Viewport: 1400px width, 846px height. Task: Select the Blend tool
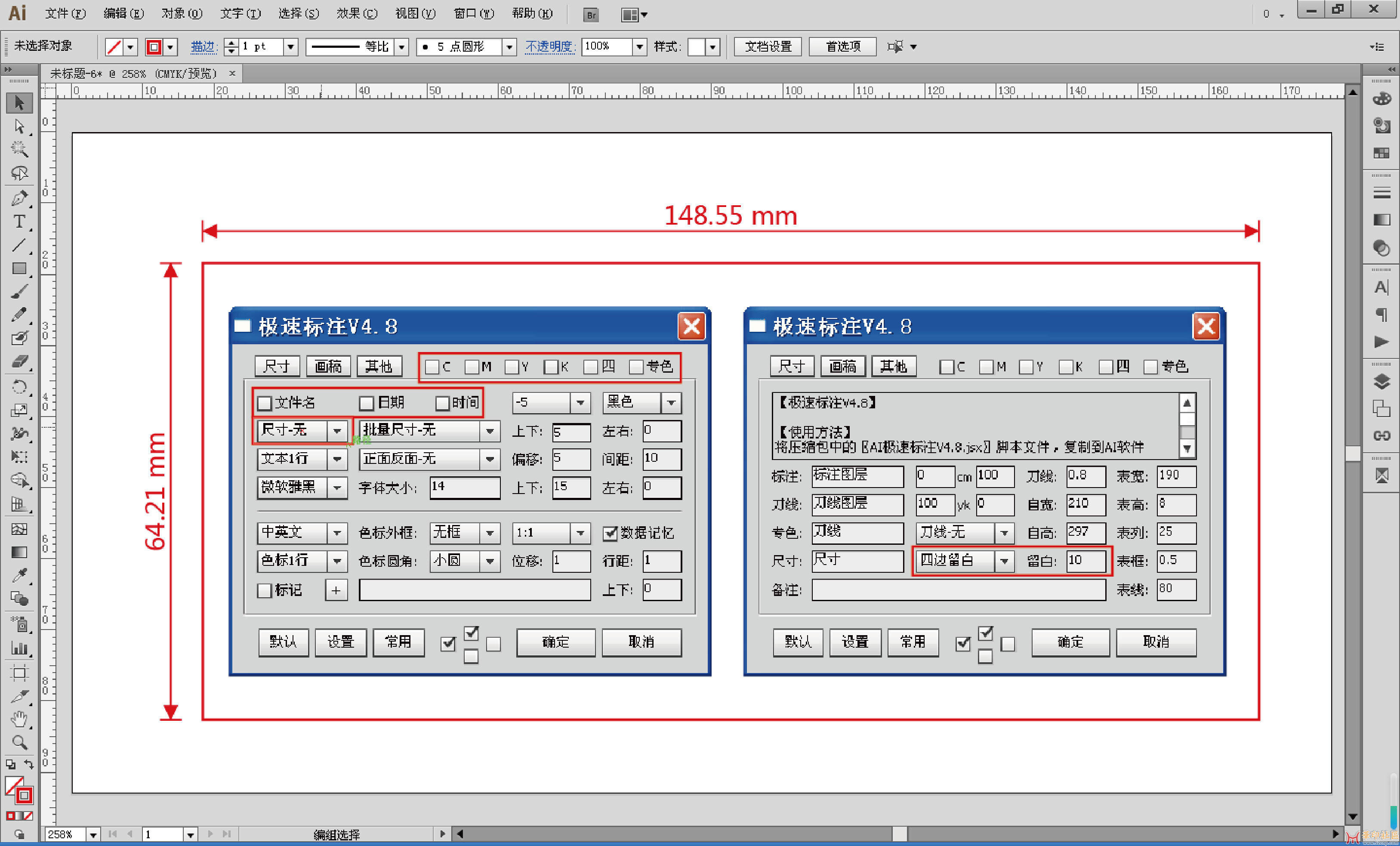(x=19, y=598)
